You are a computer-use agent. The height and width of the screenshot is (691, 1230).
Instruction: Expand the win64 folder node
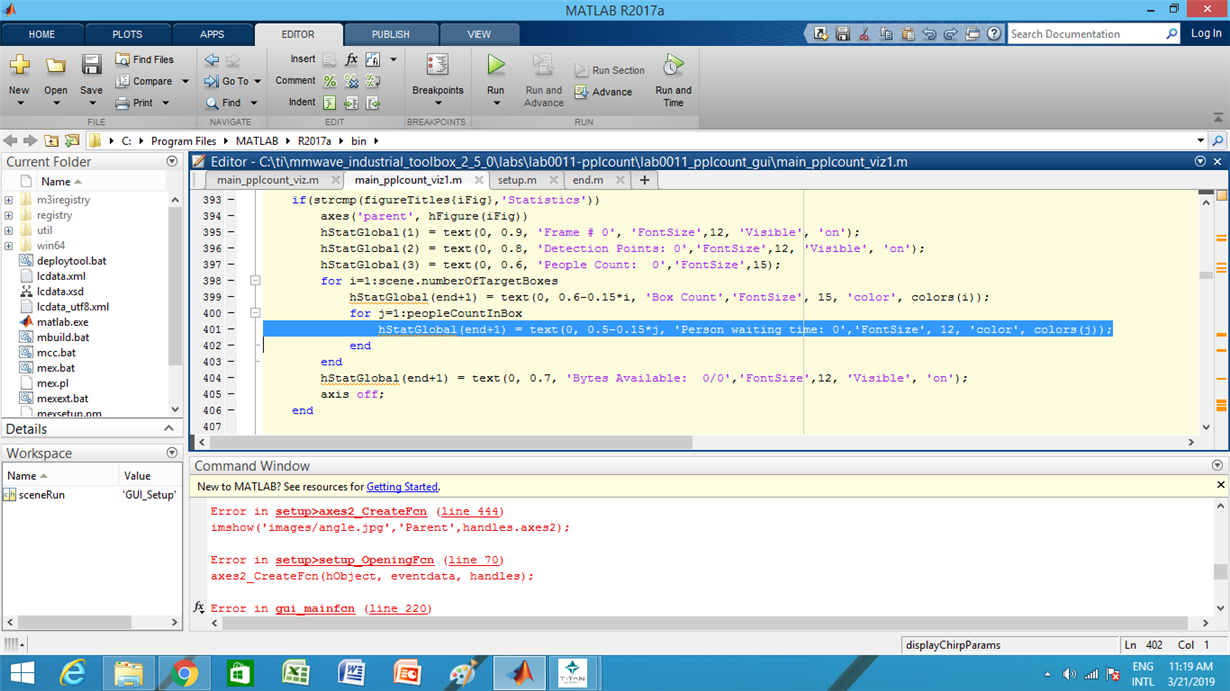pos(9,245)
